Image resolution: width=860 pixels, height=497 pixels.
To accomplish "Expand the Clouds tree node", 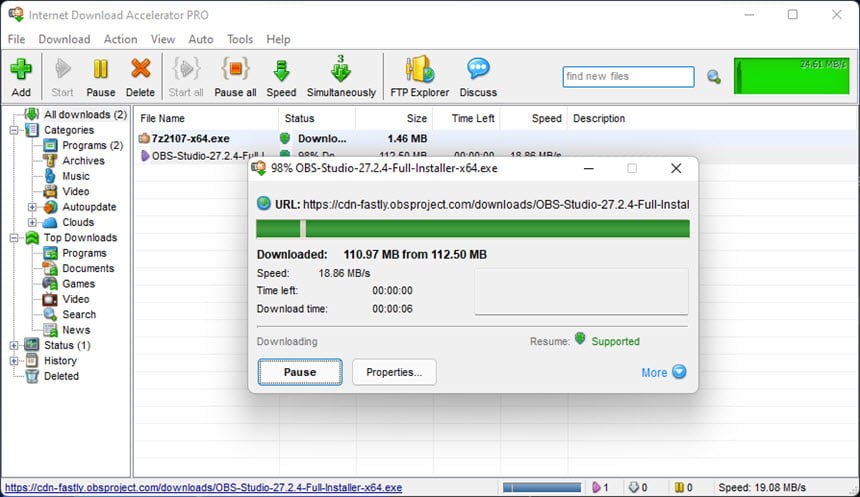I will (x=32, y=222).
